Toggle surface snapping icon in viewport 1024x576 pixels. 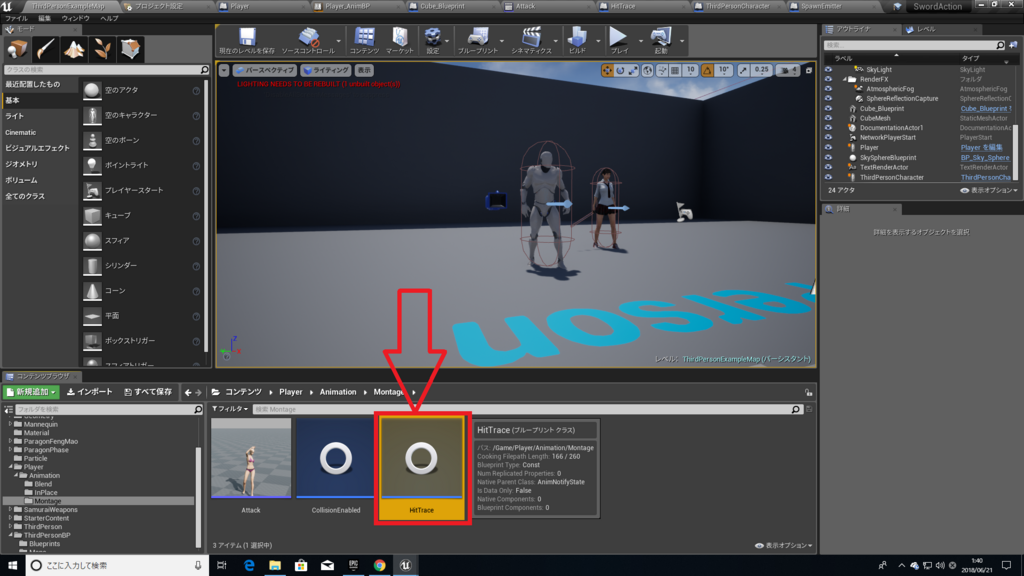coord(662,70)
